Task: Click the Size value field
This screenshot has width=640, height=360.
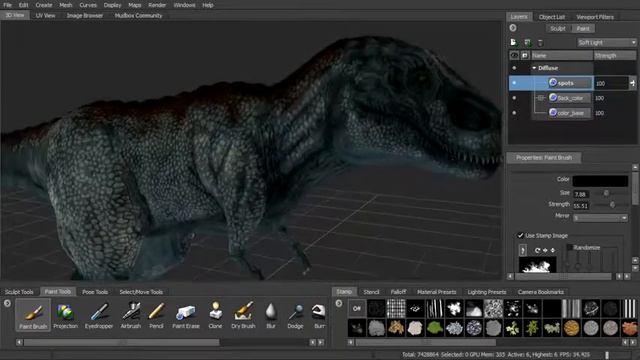Action: tap(581, 194)
